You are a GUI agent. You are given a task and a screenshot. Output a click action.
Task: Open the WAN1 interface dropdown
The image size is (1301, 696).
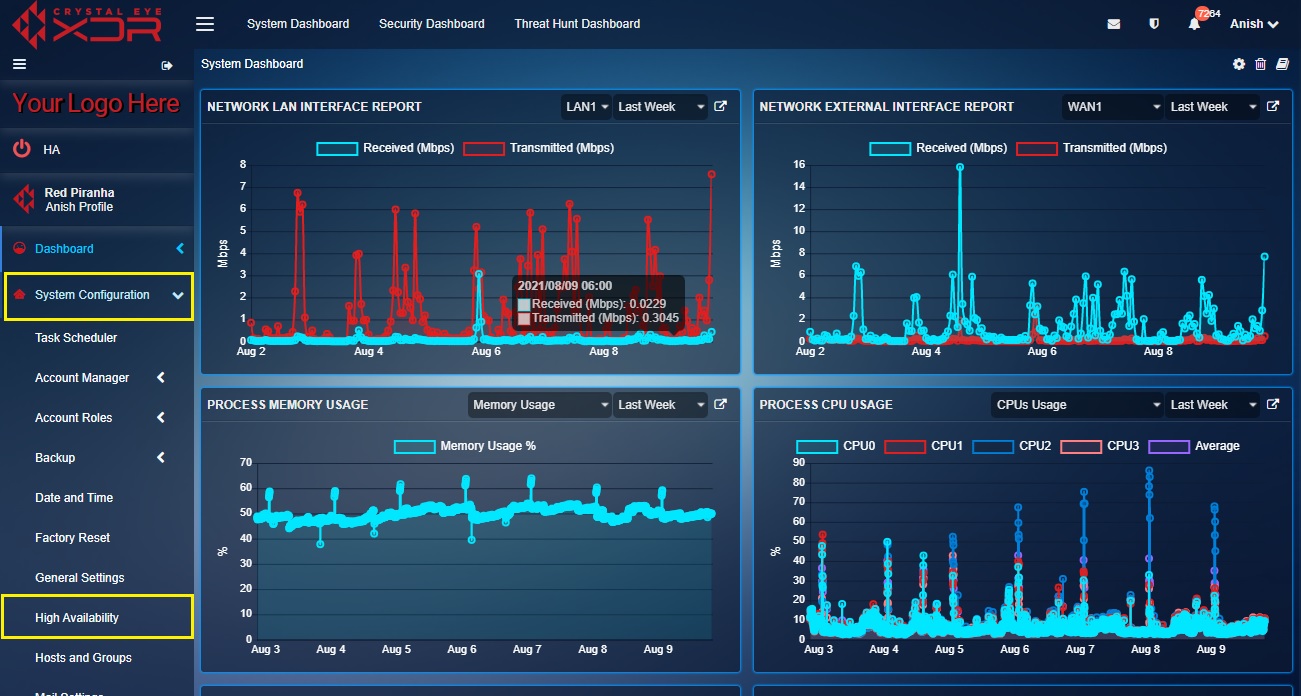1114,107
